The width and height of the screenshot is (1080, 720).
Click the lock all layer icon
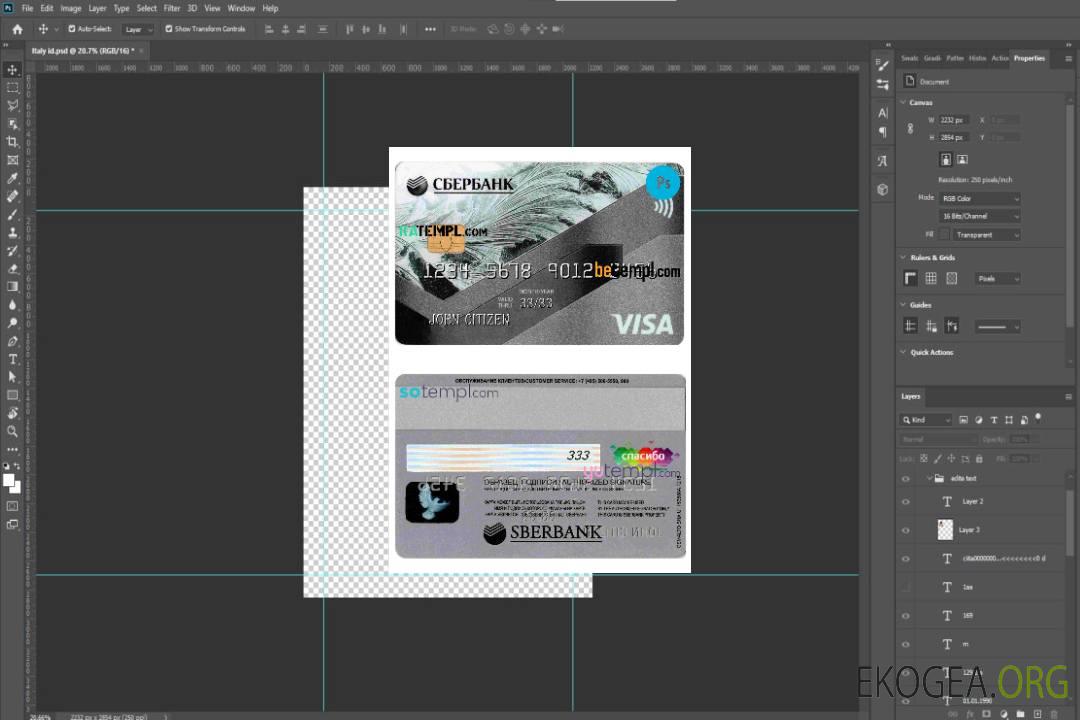[979, 458]
